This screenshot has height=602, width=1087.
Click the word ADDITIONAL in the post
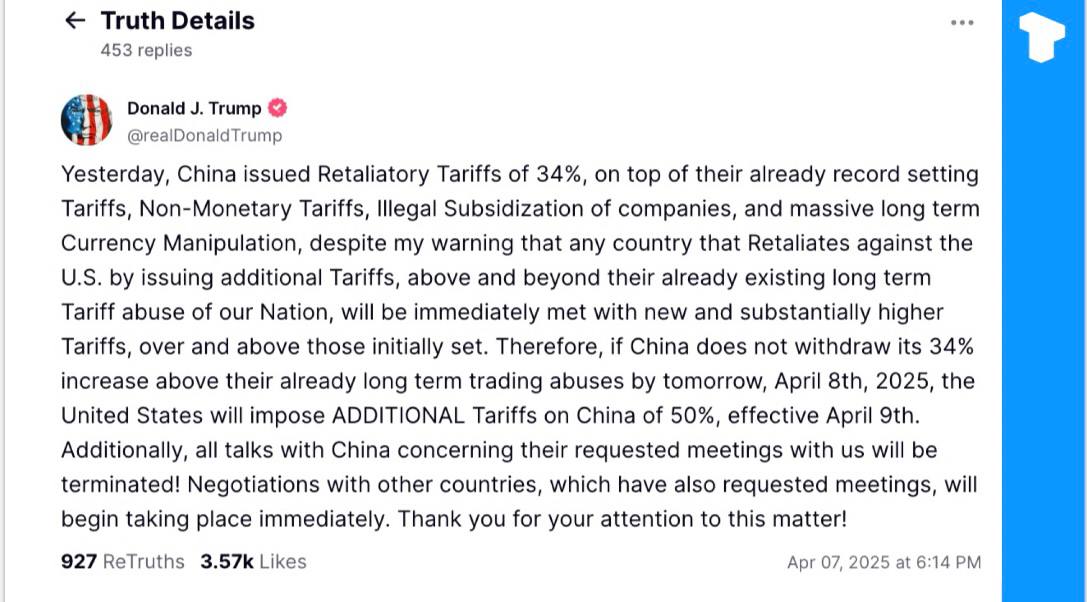coord(398,415)
